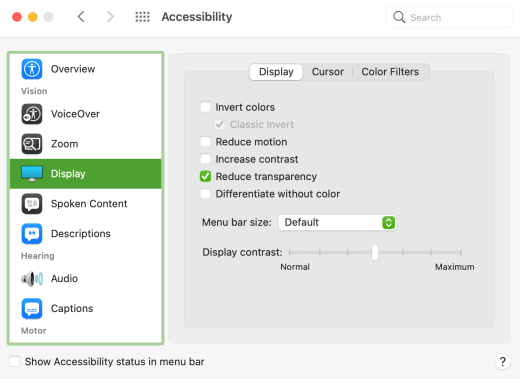This screenshot has height=379, width=520.
Task: Select VoiceOver label in the sidebar
Action: (75, 114)
